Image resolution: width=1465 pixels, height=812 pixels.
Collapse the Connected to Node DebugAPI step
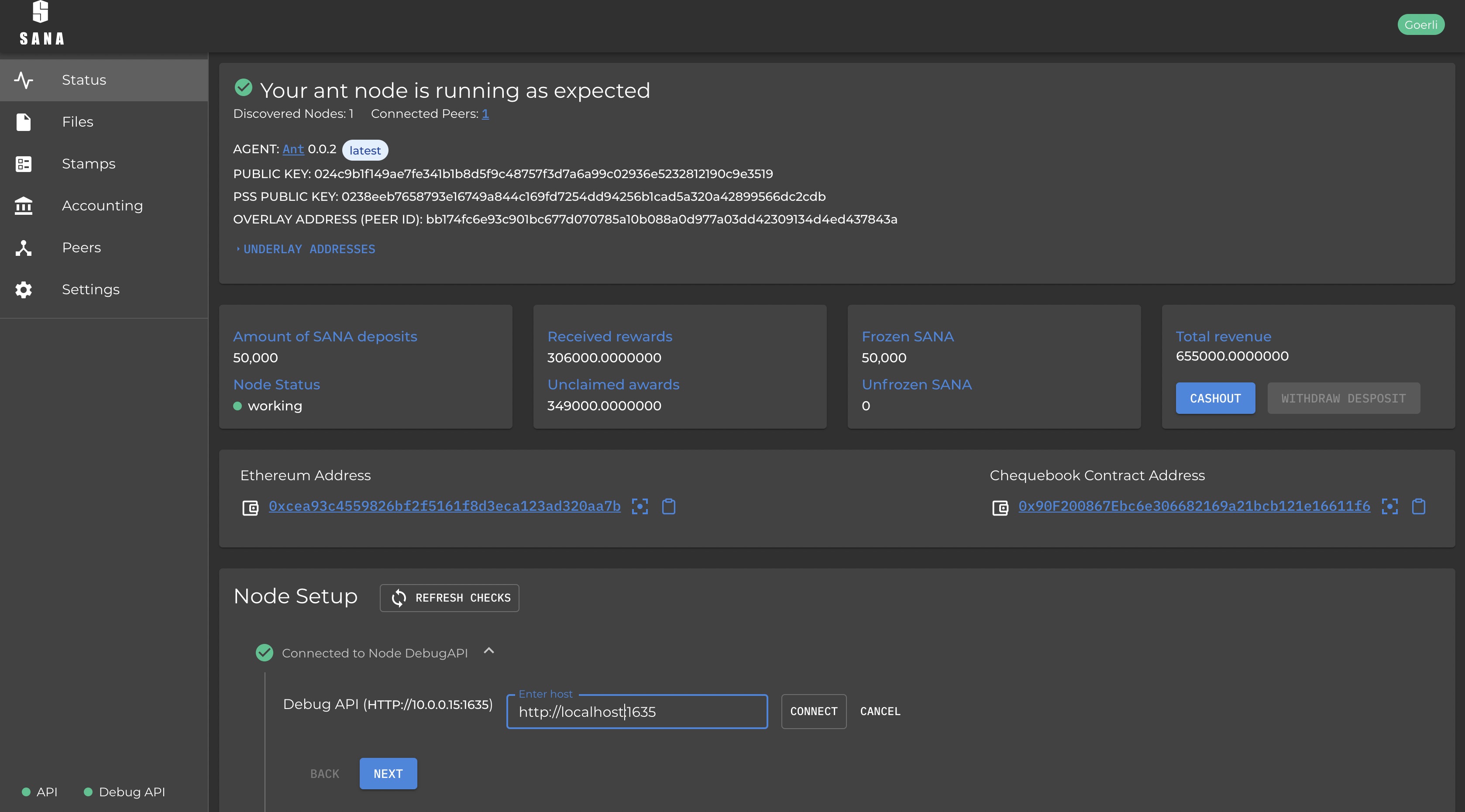point(488,651)
